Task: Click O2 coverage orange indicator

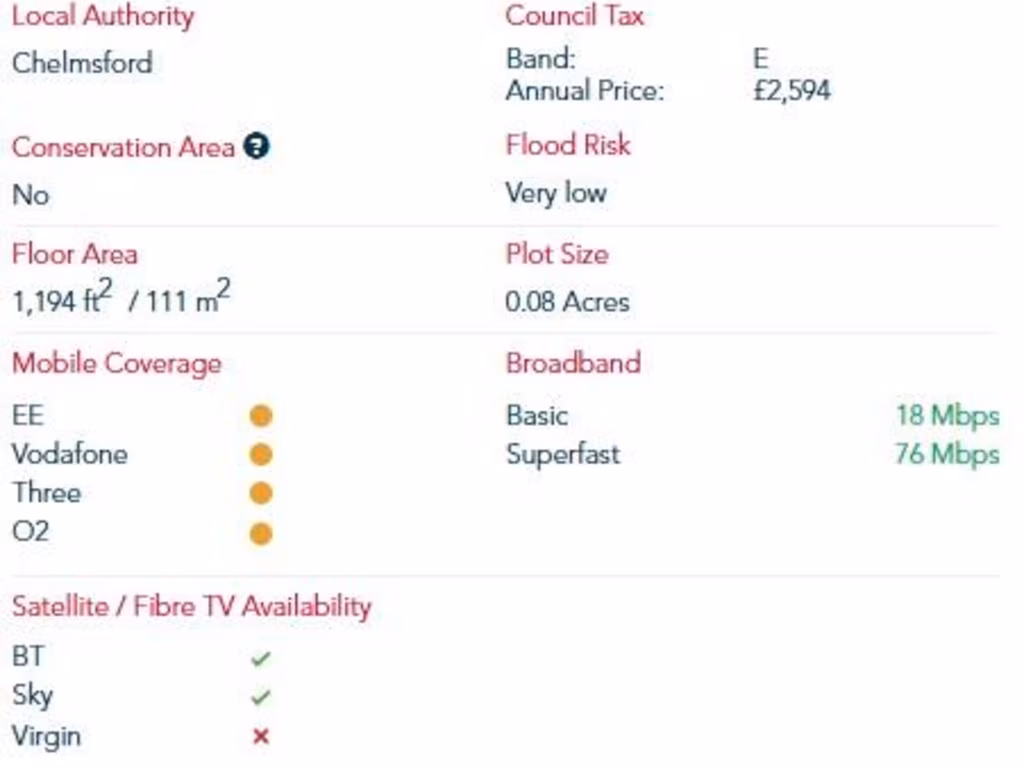Action: (x=260, y=533)
